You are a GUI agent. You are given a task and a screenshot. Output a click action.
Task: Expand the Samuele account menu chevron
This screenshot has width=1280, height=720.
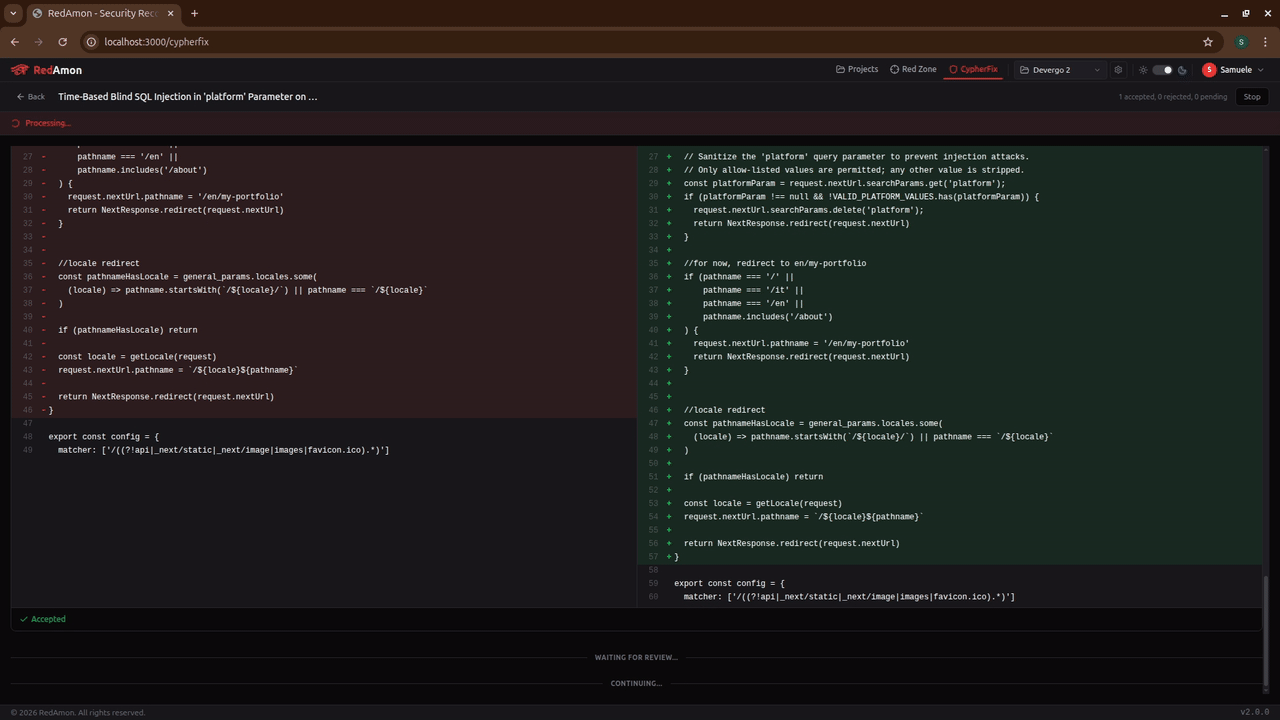(1259, 69)
